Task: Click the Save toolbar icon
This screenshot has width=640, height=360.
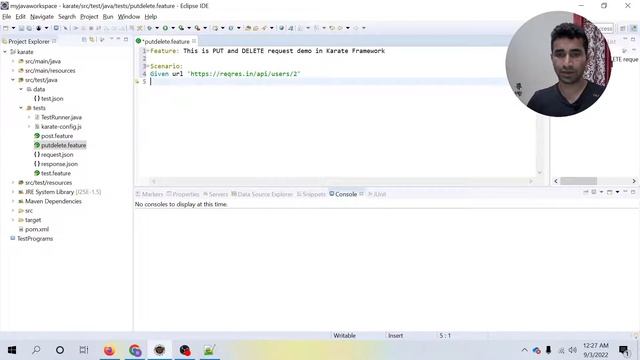Action: click(22, 28)
